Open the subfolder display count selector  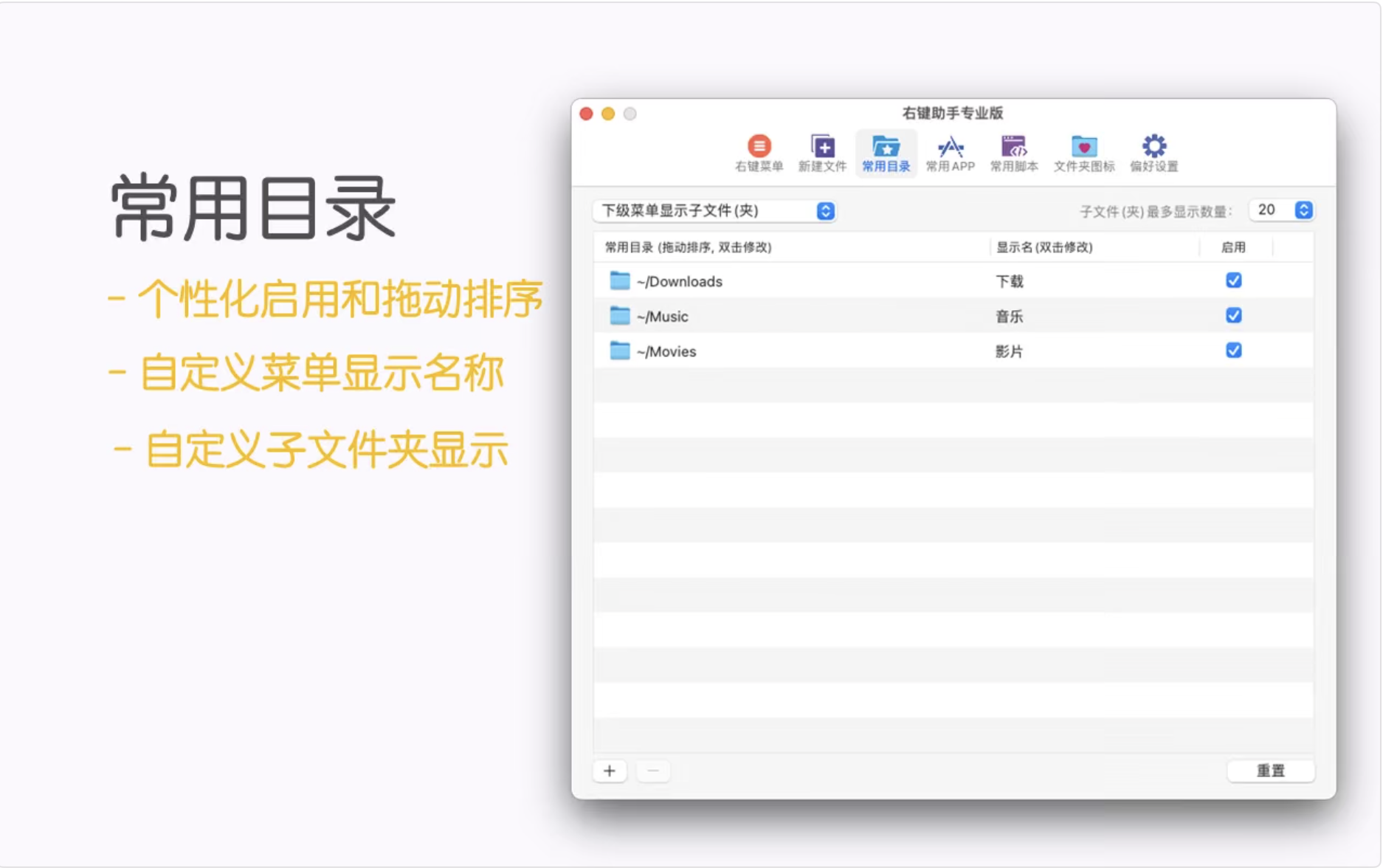1283,210
